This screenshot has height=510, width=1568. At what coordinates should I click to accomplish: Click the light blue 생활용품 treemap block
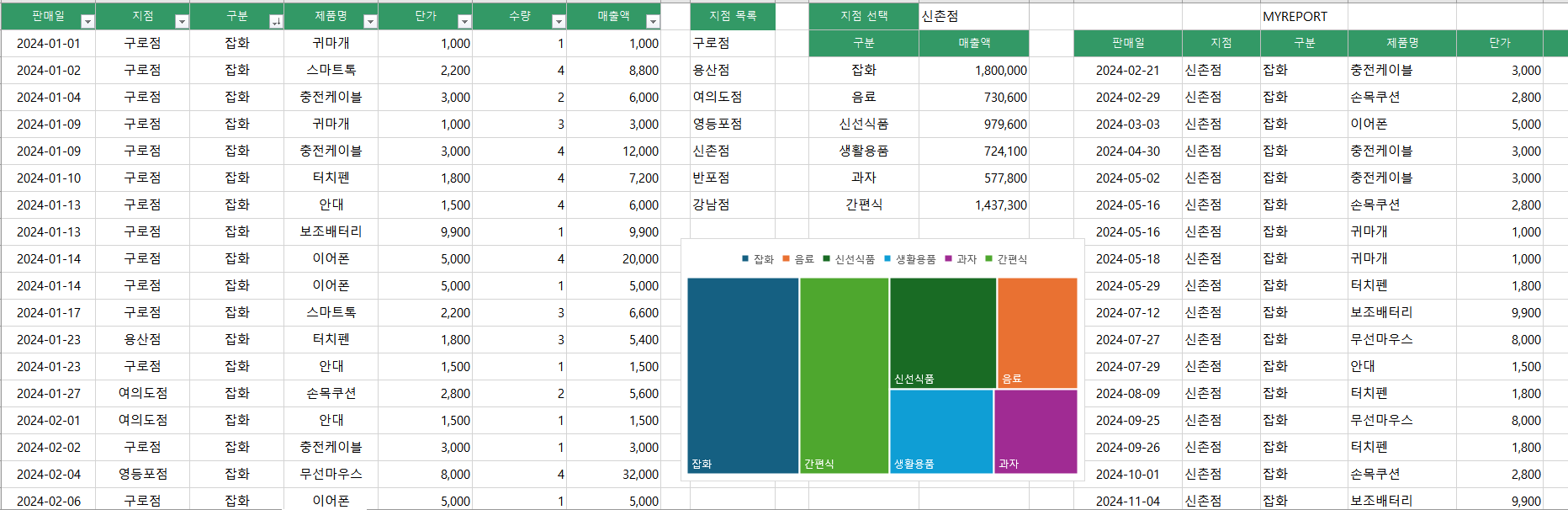tap(941, 431)
